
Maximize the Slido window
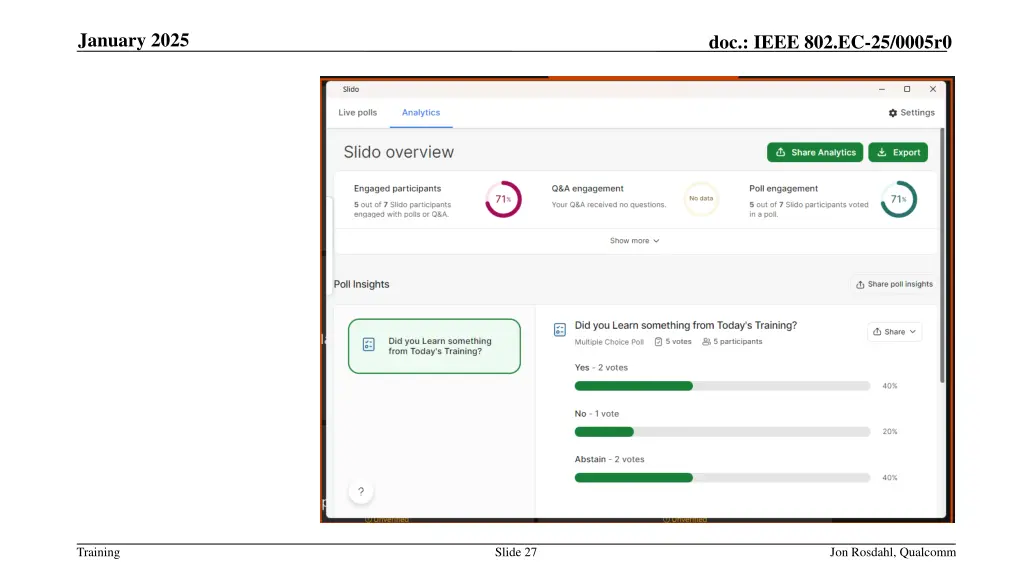click(x=907, y=89)
